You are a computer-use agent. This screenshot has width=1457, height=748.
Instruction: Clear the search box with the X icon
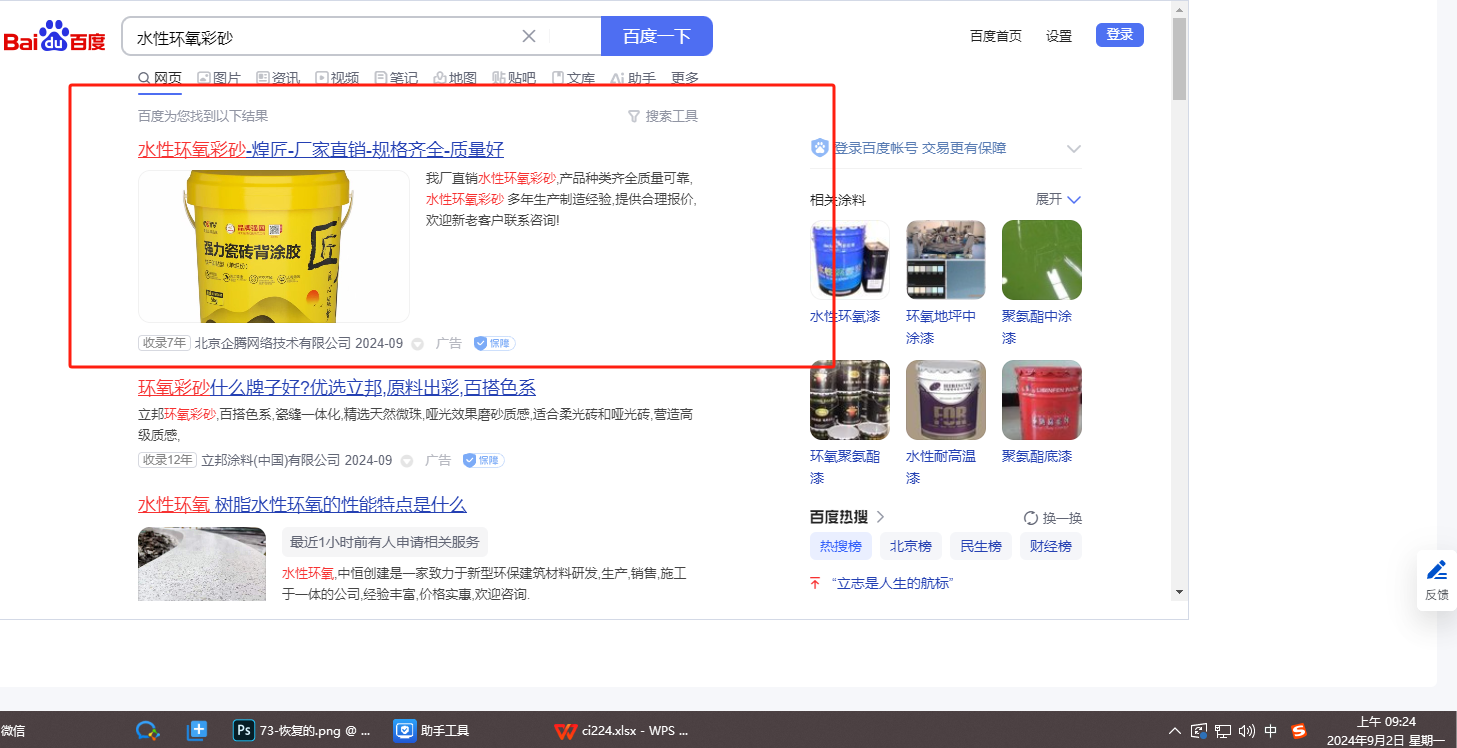point(529,36)
